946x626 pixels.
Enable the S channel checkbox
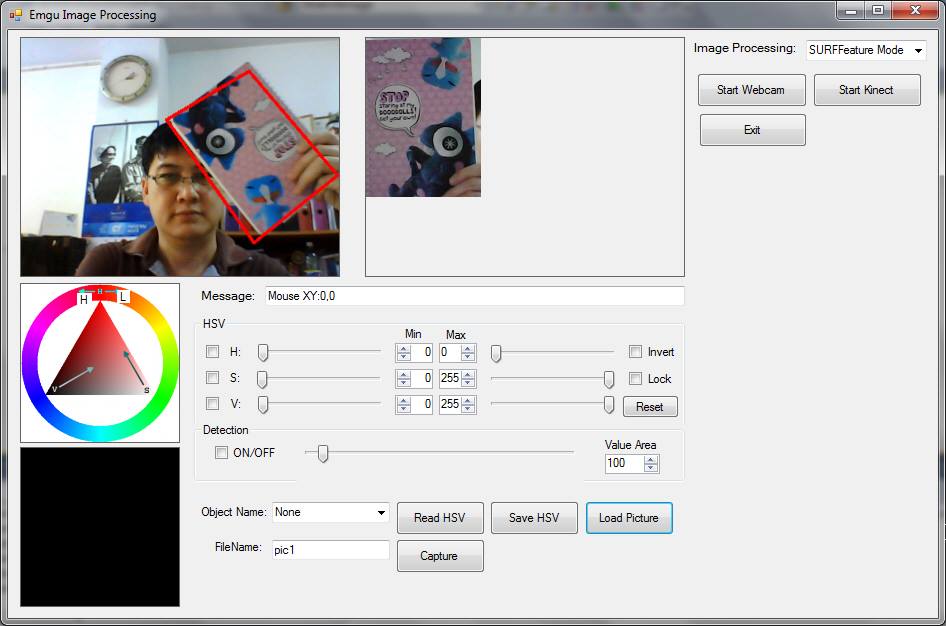[212, 378]
